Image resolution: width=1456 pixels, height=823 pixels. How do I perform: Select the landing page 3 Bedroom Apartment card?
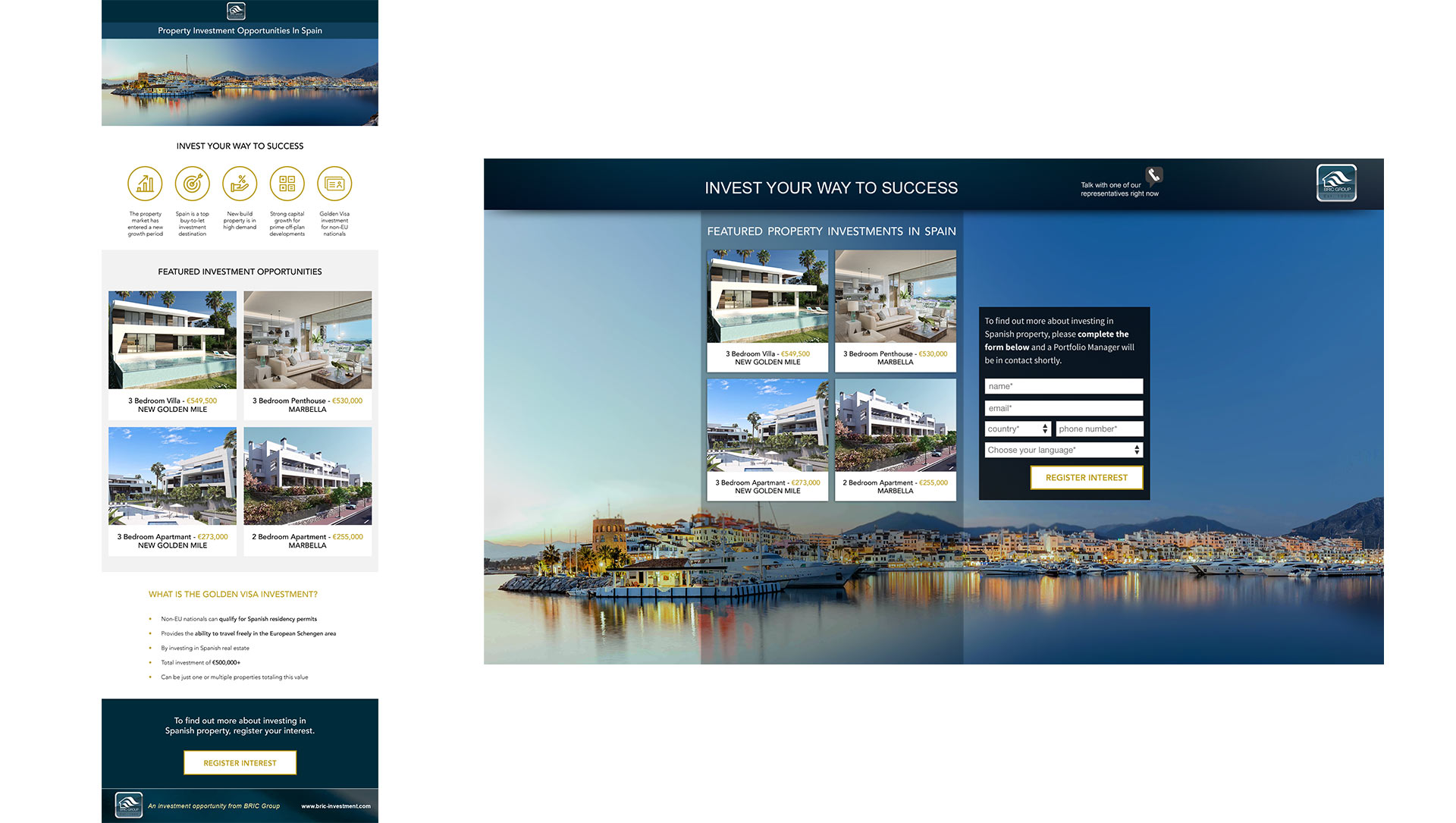pos(767,440)
